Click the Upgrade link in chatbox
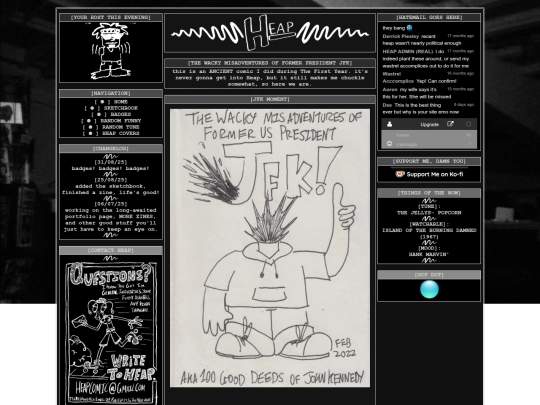 tap(429, 125)
